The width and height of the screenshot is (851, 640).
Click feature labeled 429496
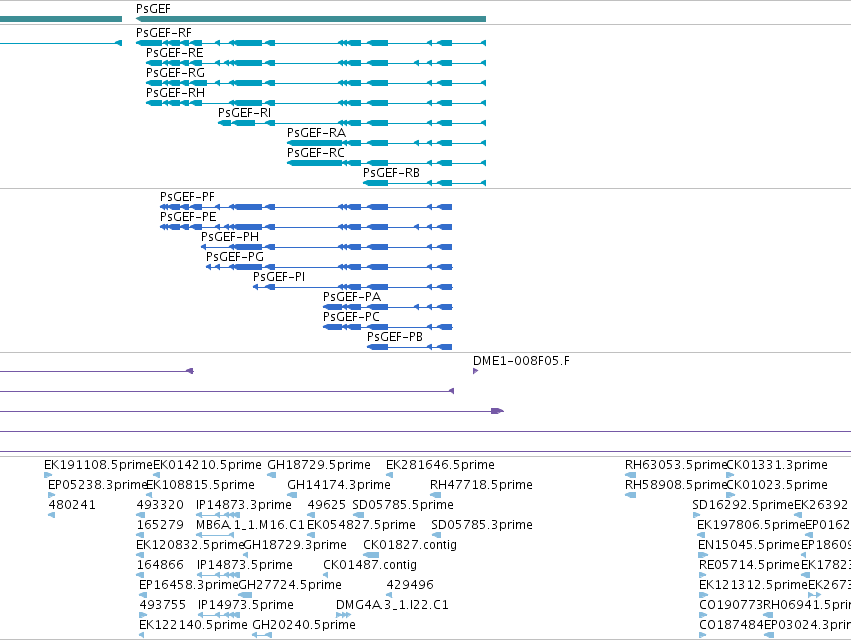click(410, 585)
